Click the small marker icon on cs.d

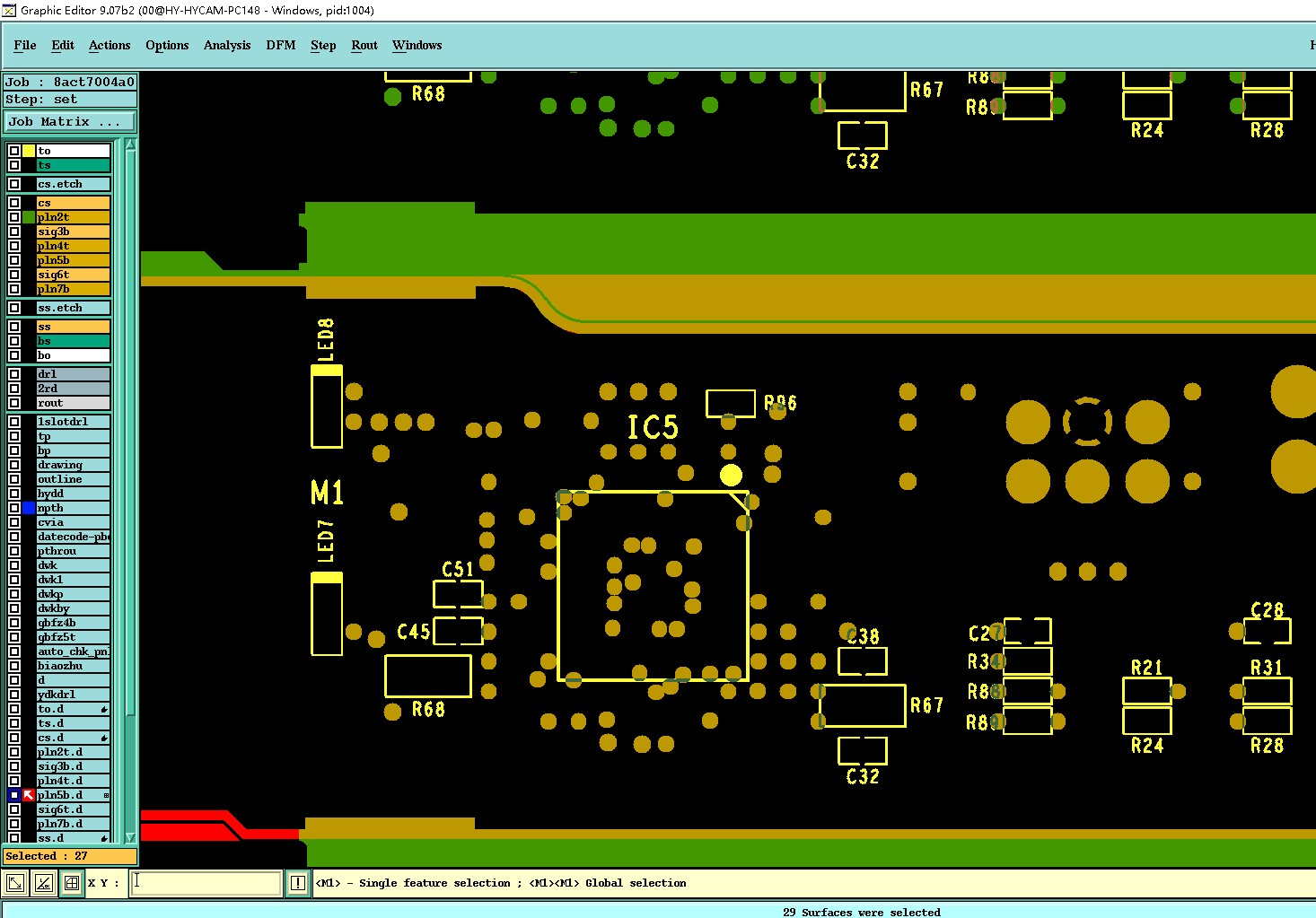104,738
